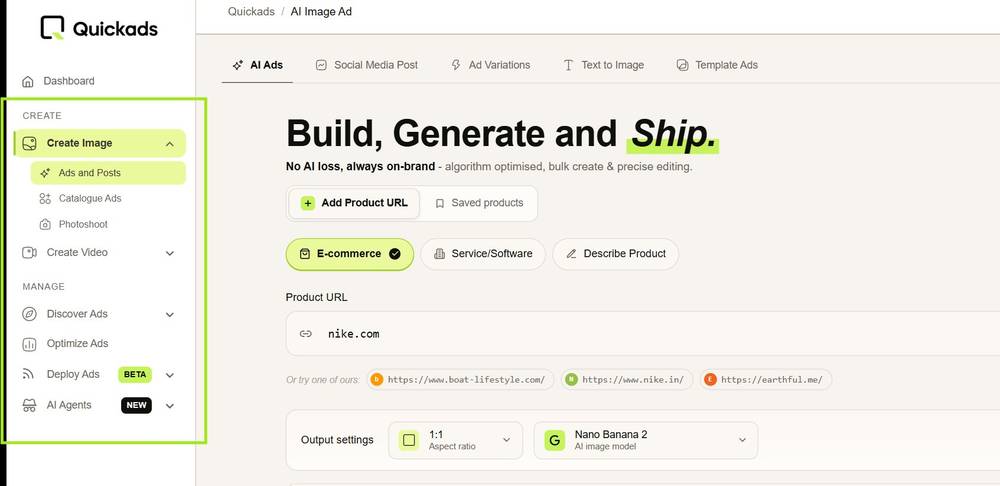Image resolution: width=1000 pixels, height=486 pixels.
Task: Switch to the Social Media Post tab
Action: click(367, 65)
